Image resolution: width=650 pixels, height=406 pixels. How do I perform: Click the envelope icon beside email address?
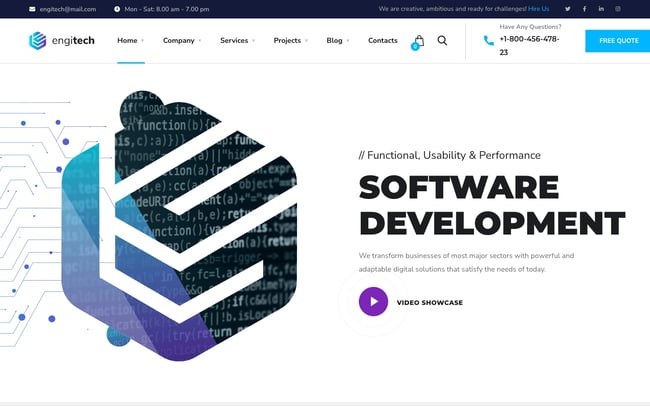pos(31,9)
